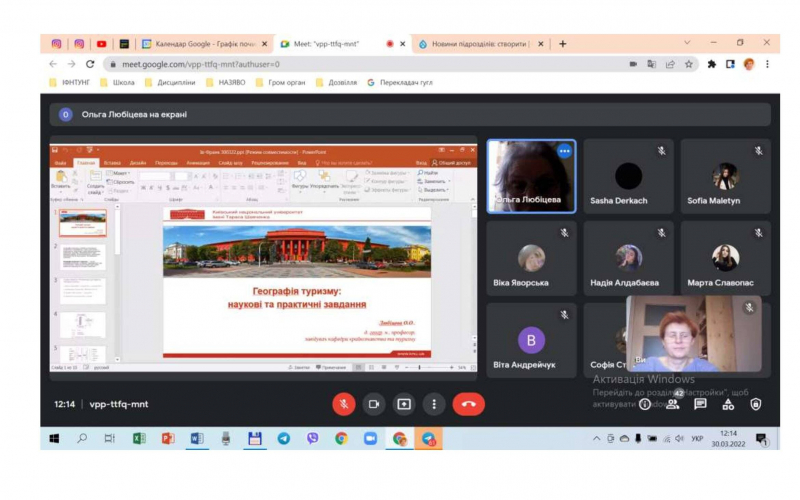Open НАЗЯВО bookmark folder
The width and height of the screenshot is (800, 500).
226,83
